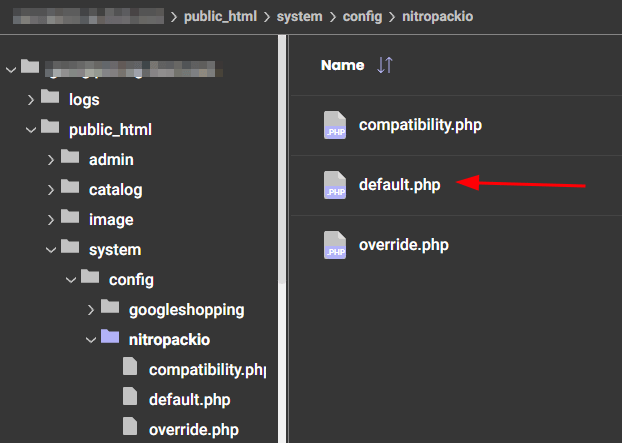
Task: Sort files by the Name column header
Action: (x=342, y=65)
